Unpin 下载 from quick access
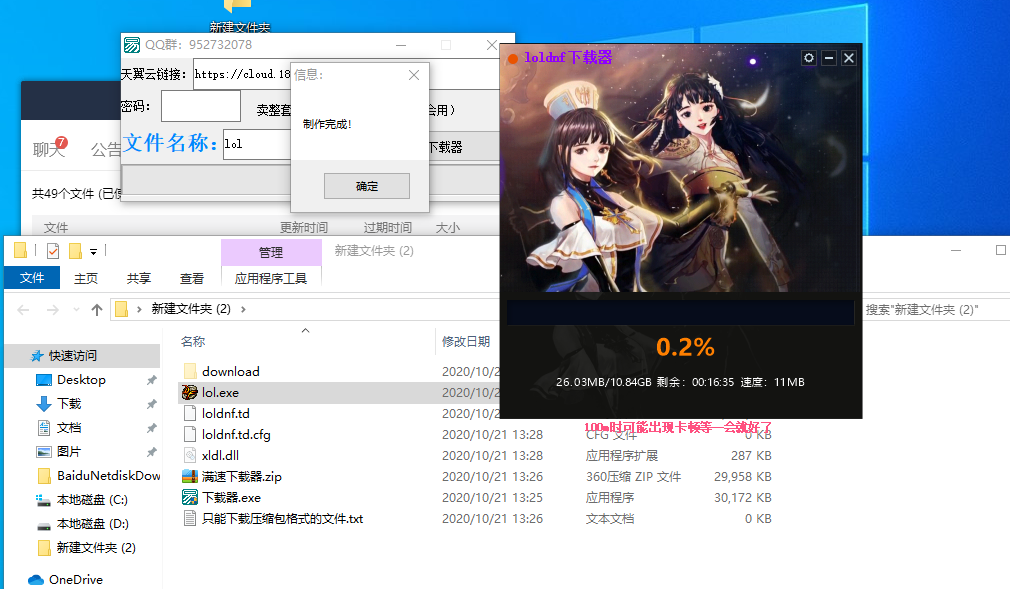This screenshot has width=1010, height=589. click(x=151, y=404)
